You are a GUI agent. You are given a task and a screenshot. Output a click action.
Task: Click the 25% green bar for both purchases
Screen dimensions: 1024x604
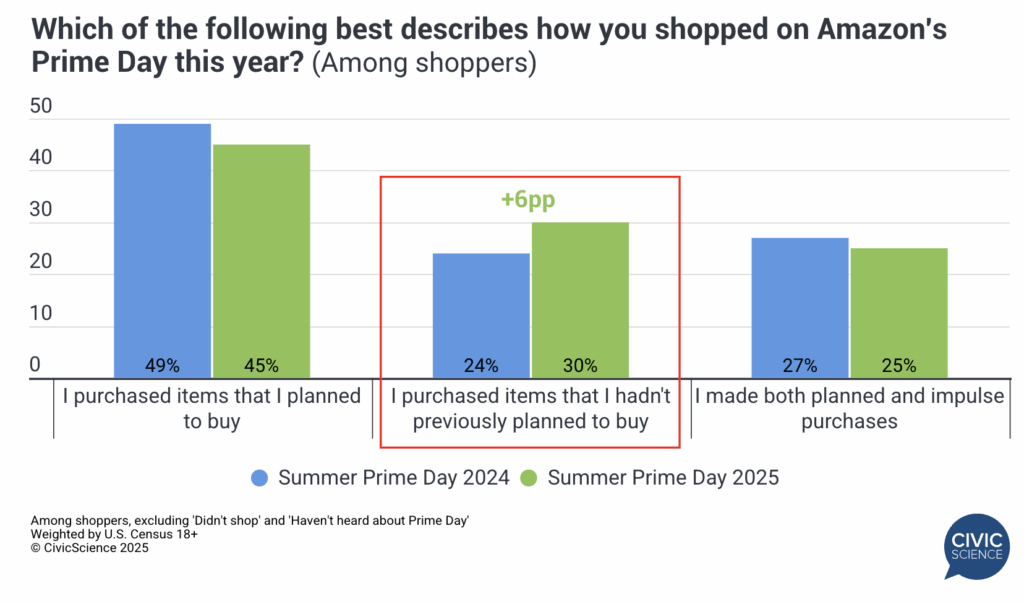tap(899, 312)
